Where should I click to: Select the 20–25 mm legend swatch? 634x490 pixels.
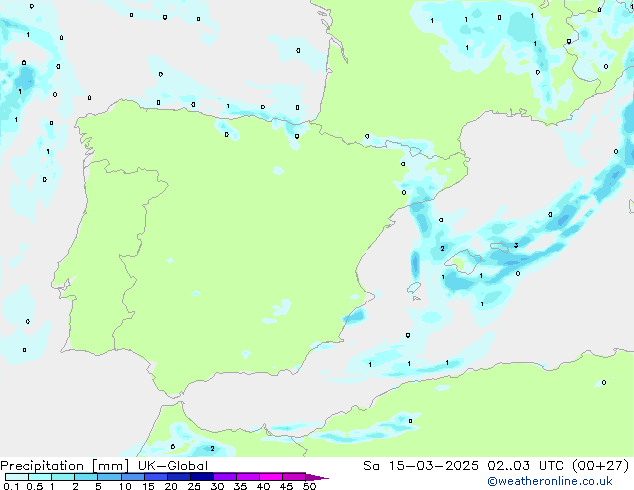(179, 477)
